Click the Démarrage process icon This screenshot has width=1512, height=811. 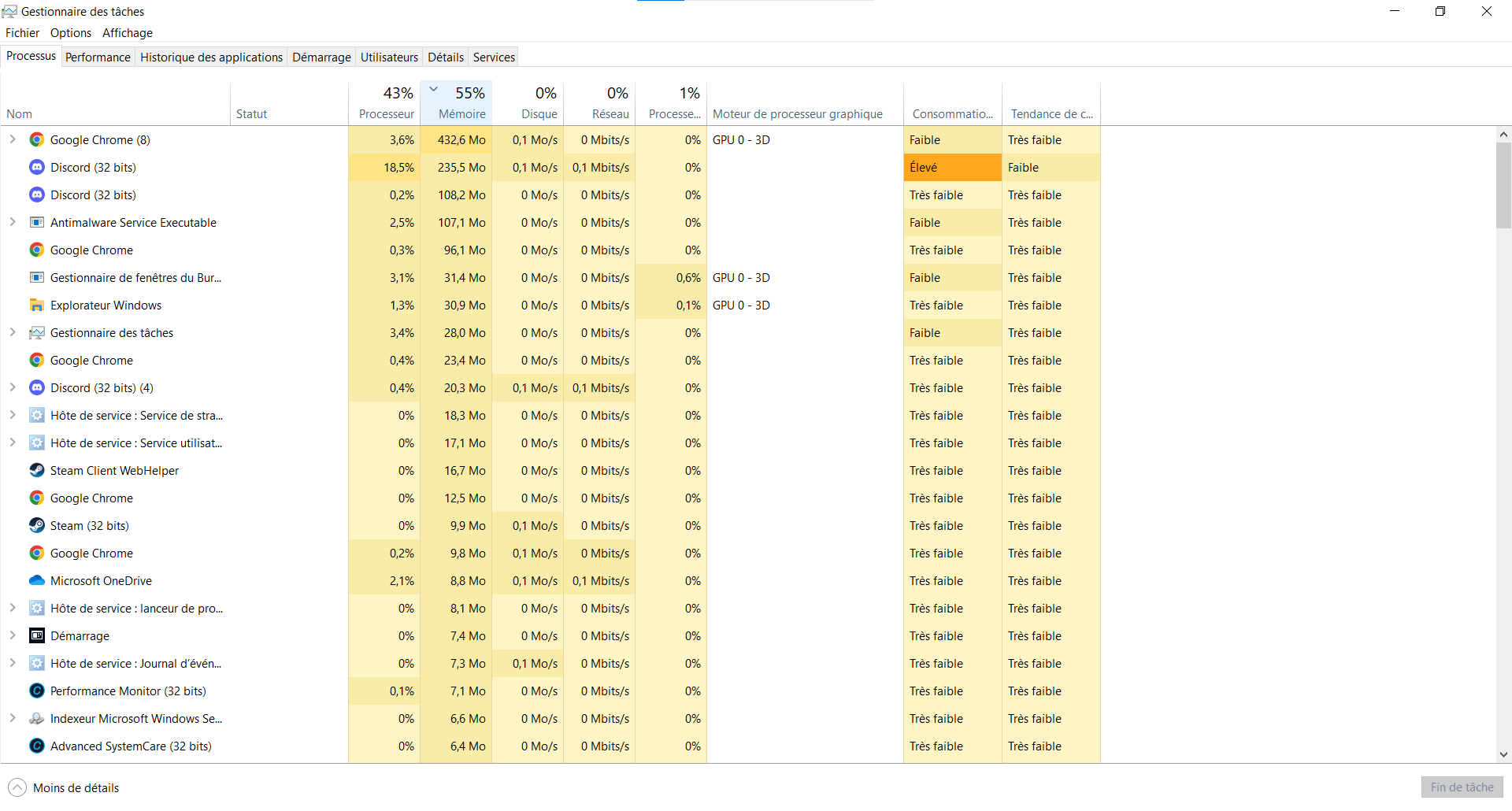pyautogui.click(x=36, y=635)
